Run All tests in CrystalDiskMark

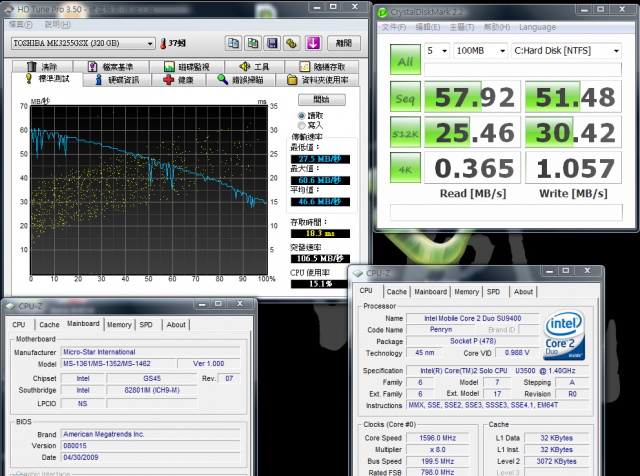[x=405, y=60]
